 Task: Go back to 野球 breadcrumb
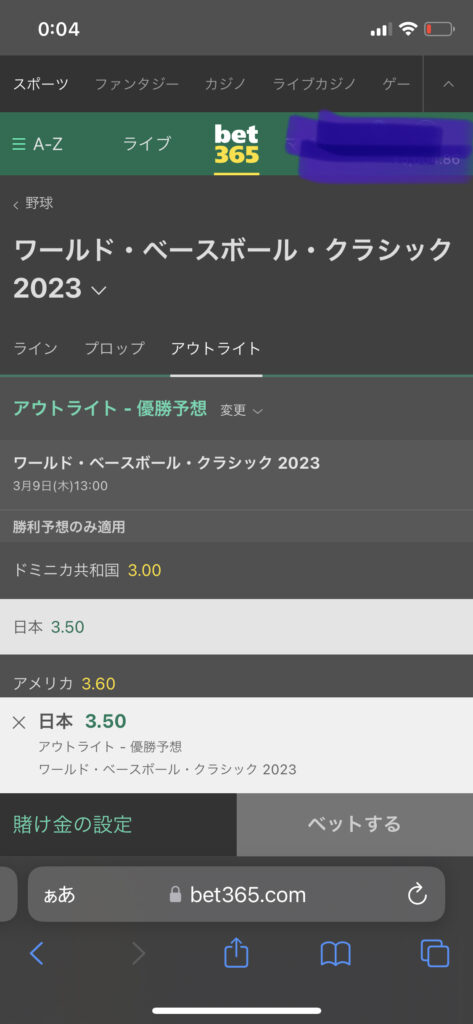pyautogui.click(x=33, y=204)
